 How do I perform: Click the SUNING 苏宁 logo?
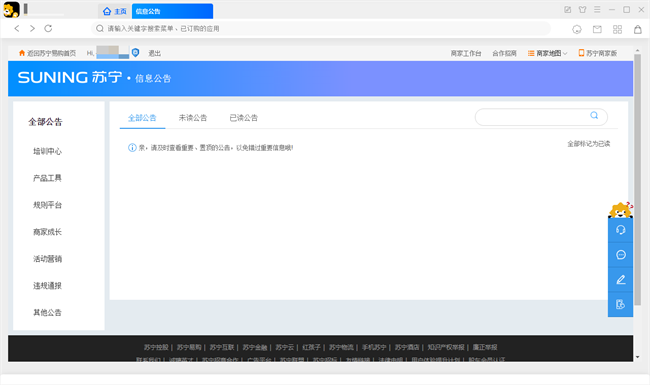pos(70,77)
